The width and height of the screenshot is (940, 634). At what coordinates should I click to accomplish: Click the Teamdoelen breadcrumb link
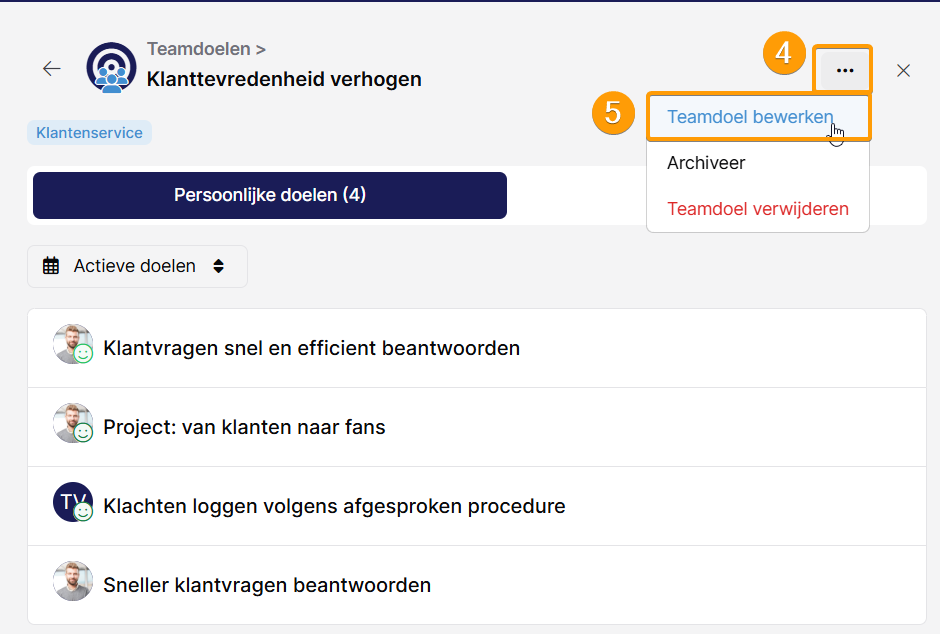click(199, 49)
